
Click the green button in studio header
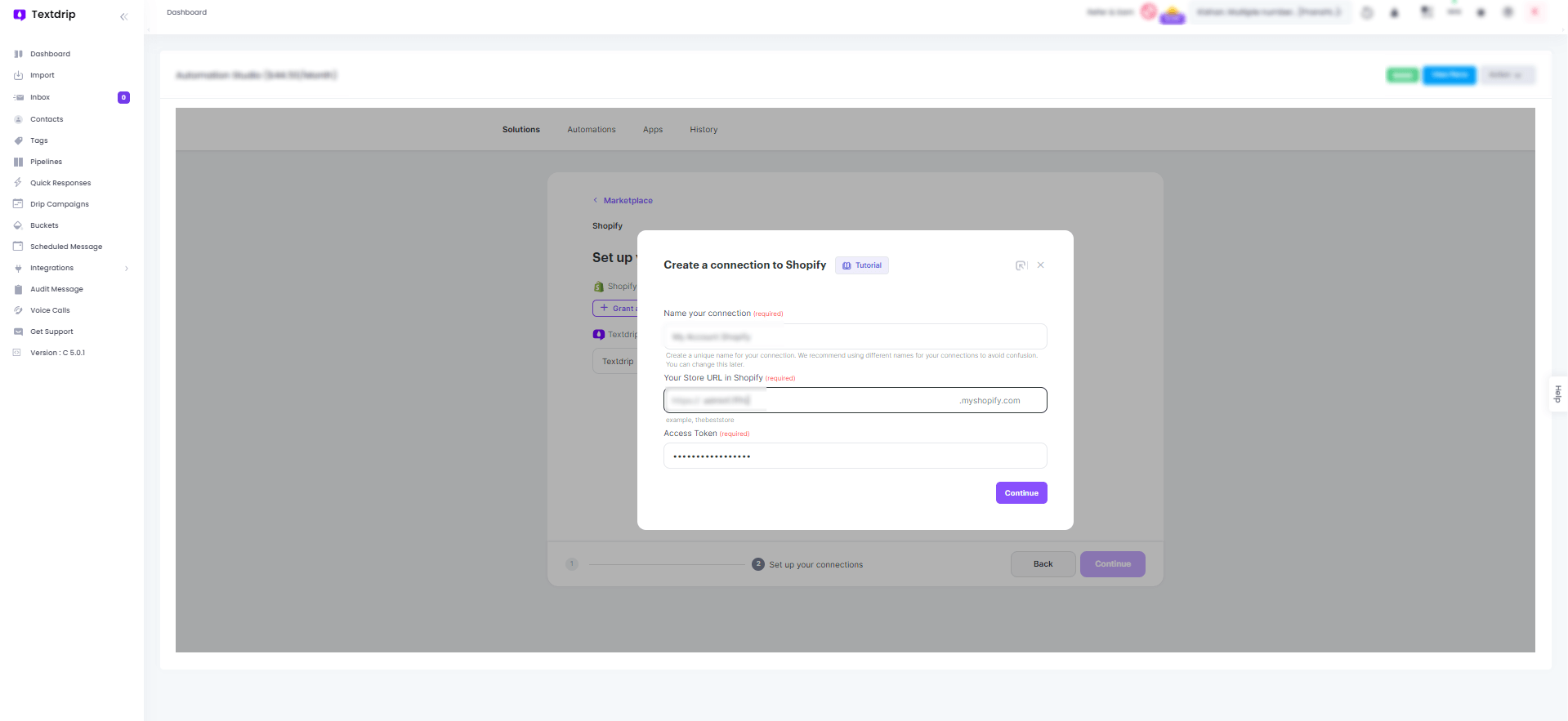1402,75
